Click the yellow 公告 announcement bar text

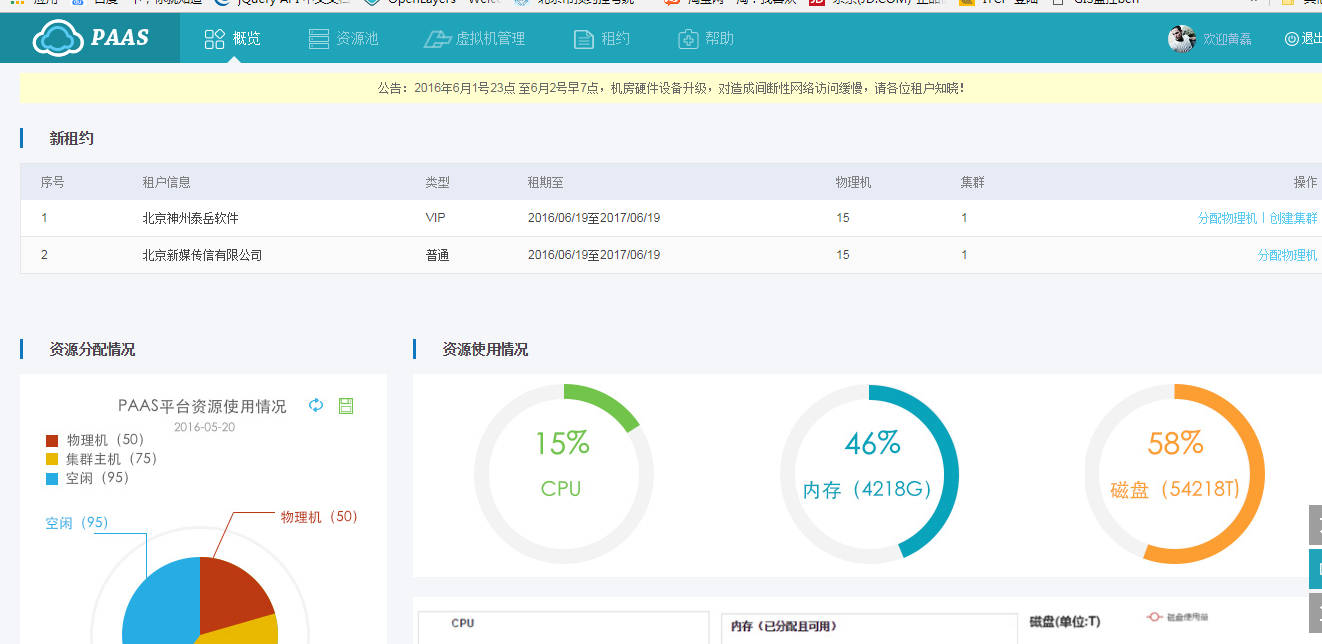[x=671, y=88]
